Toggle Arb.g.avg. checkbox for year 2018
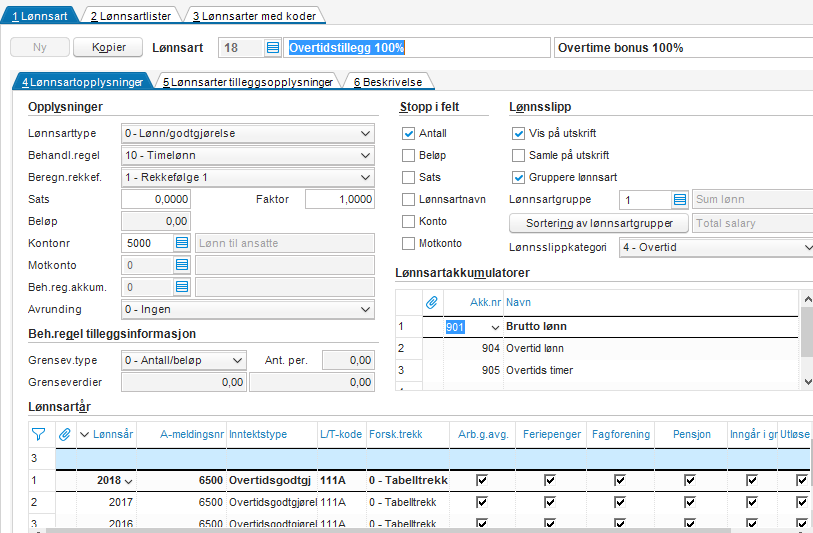Image resolution: width=813 pixels, height=533 pixels. [x=482, y=480]
